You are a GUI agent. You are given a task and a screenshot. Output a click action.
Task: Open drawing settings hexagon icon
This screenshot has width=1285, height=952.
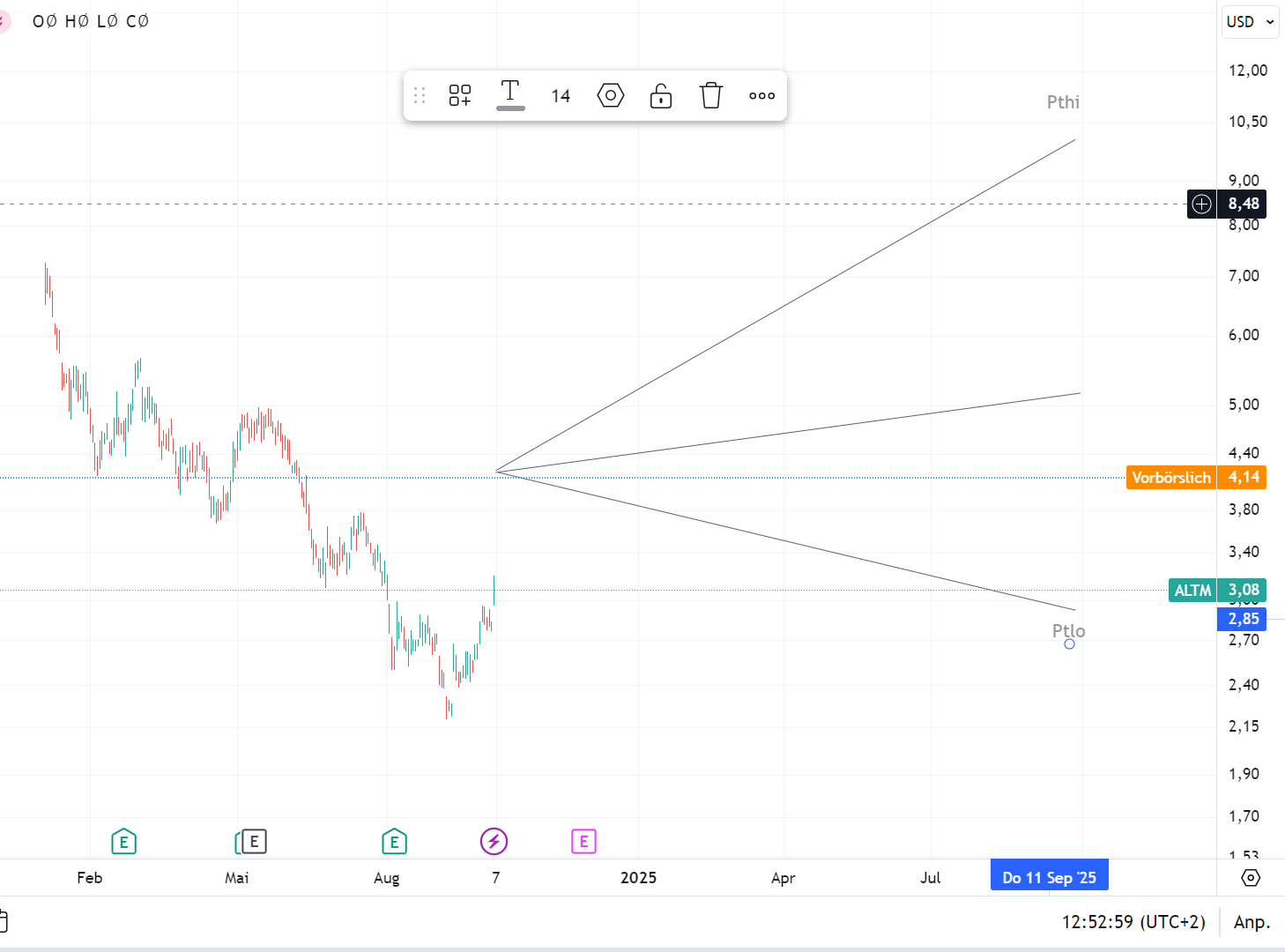[611, 95]
